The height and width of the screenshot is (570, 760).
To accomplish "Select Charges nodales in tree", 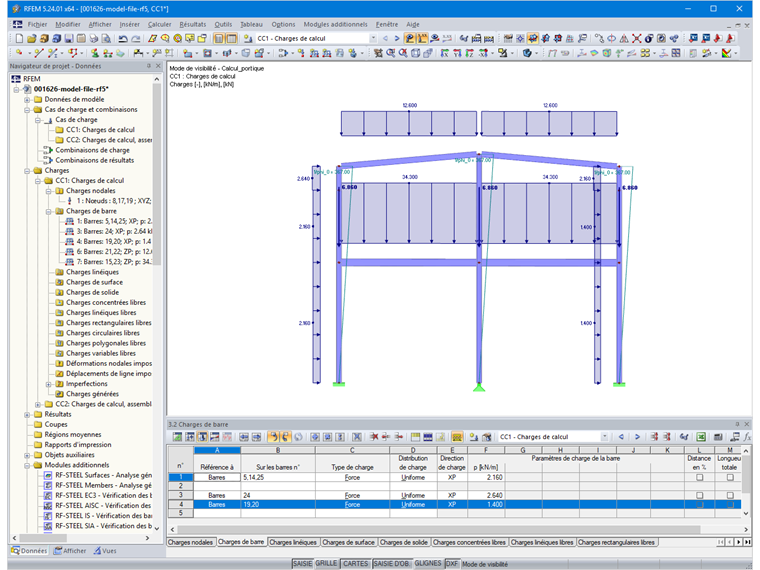I will [x=91, y=191].
